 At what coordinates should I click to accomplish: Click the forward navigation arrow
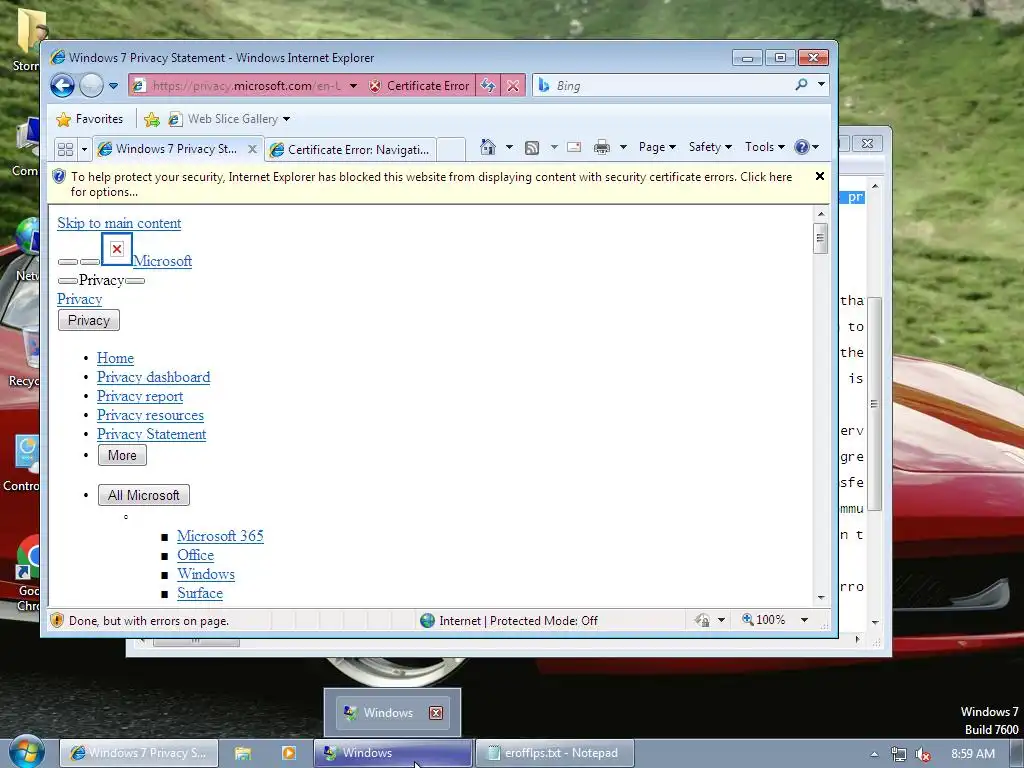[x=91, y=86]
